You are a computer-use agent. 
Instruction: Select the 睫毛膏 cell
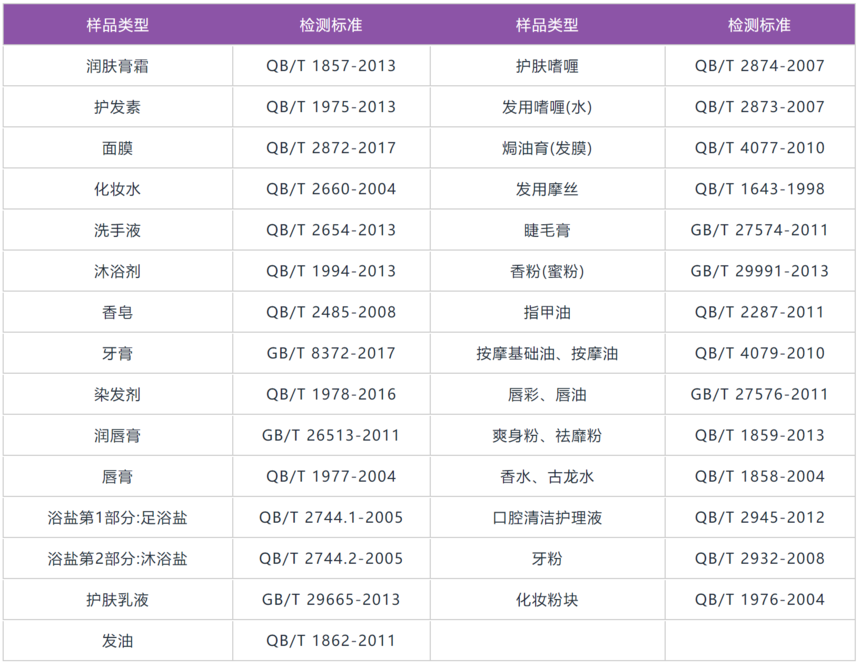[547, 230]
